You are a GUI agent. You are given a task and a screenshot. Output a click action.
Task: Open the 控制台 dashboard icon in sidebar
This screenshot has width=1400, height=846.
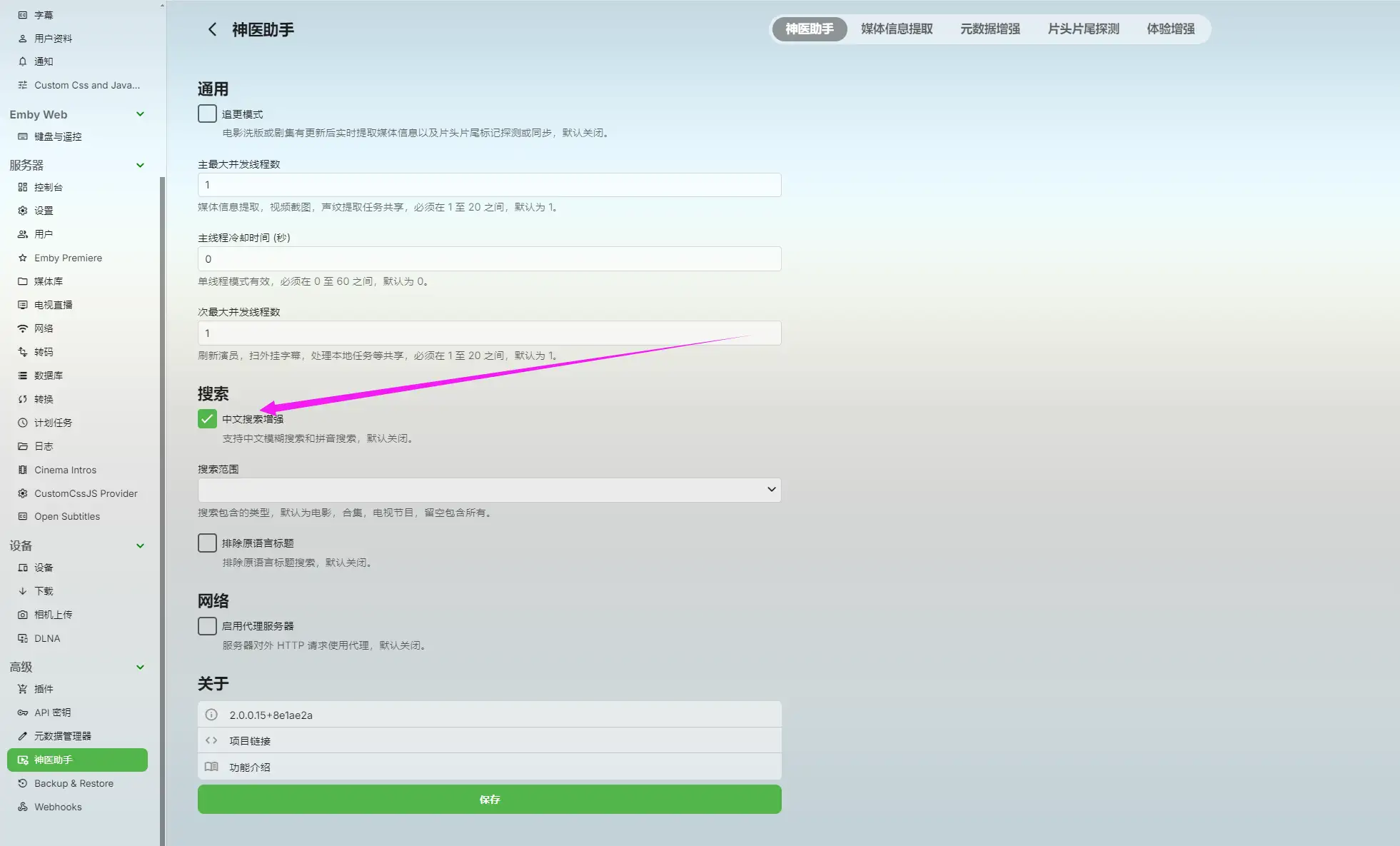click(x=23, y=187)
